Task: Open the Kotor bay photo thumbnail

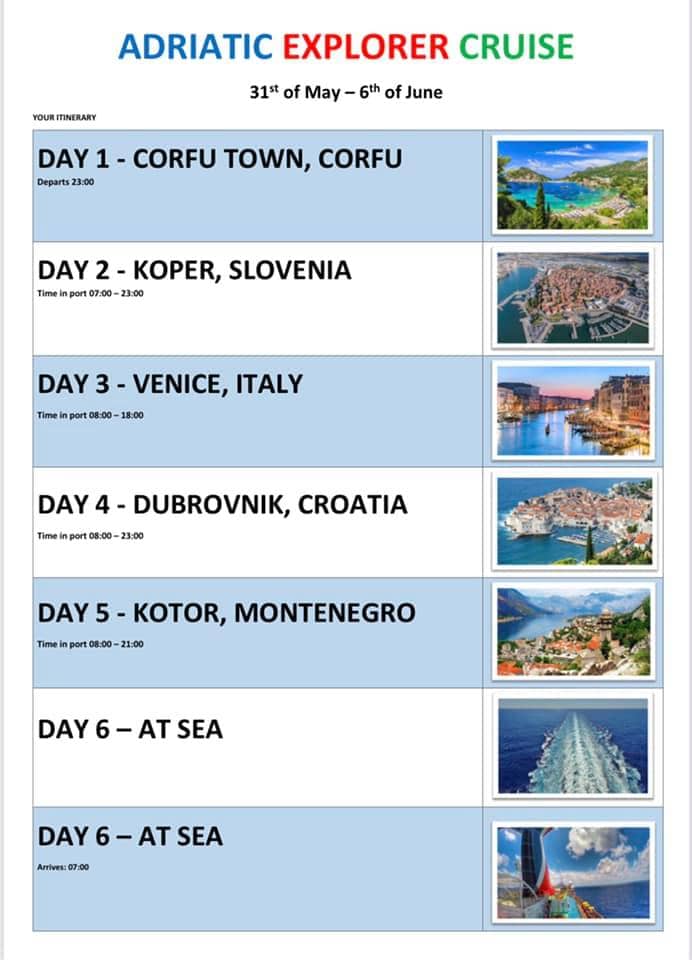Action: (573, 631)
